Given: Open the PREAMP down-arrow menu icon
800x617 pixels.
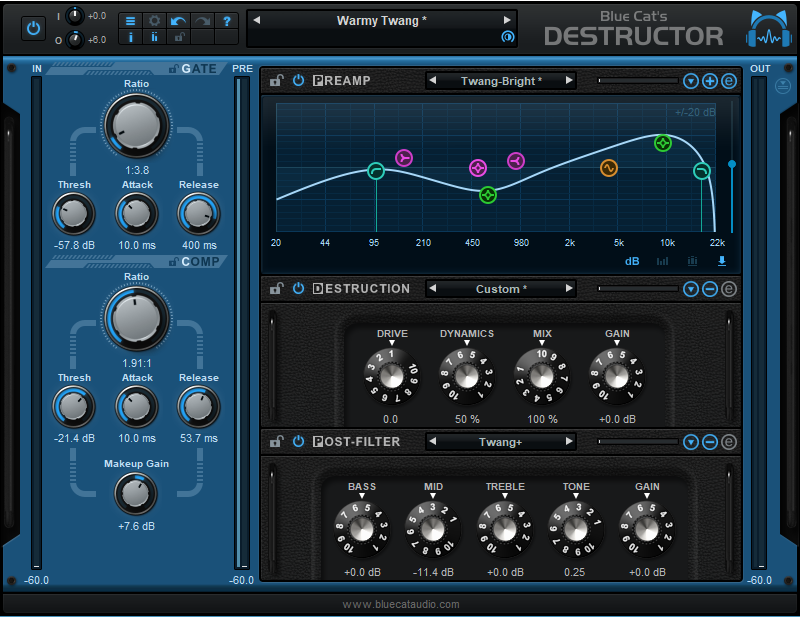Looking at the screenshot, I should (691, 81).
